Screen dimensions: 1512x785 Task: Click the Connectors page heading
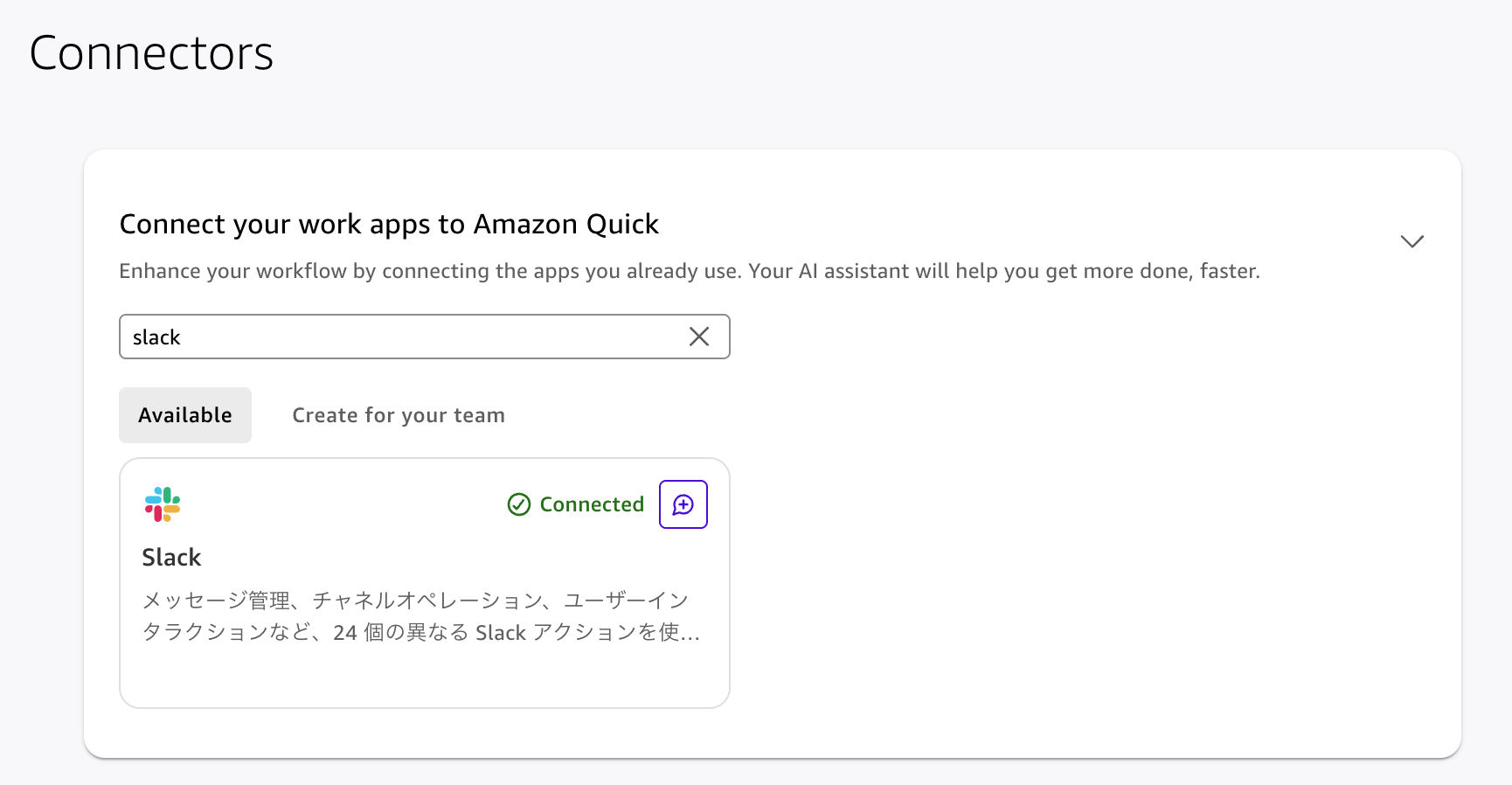[x=151, y=52]
